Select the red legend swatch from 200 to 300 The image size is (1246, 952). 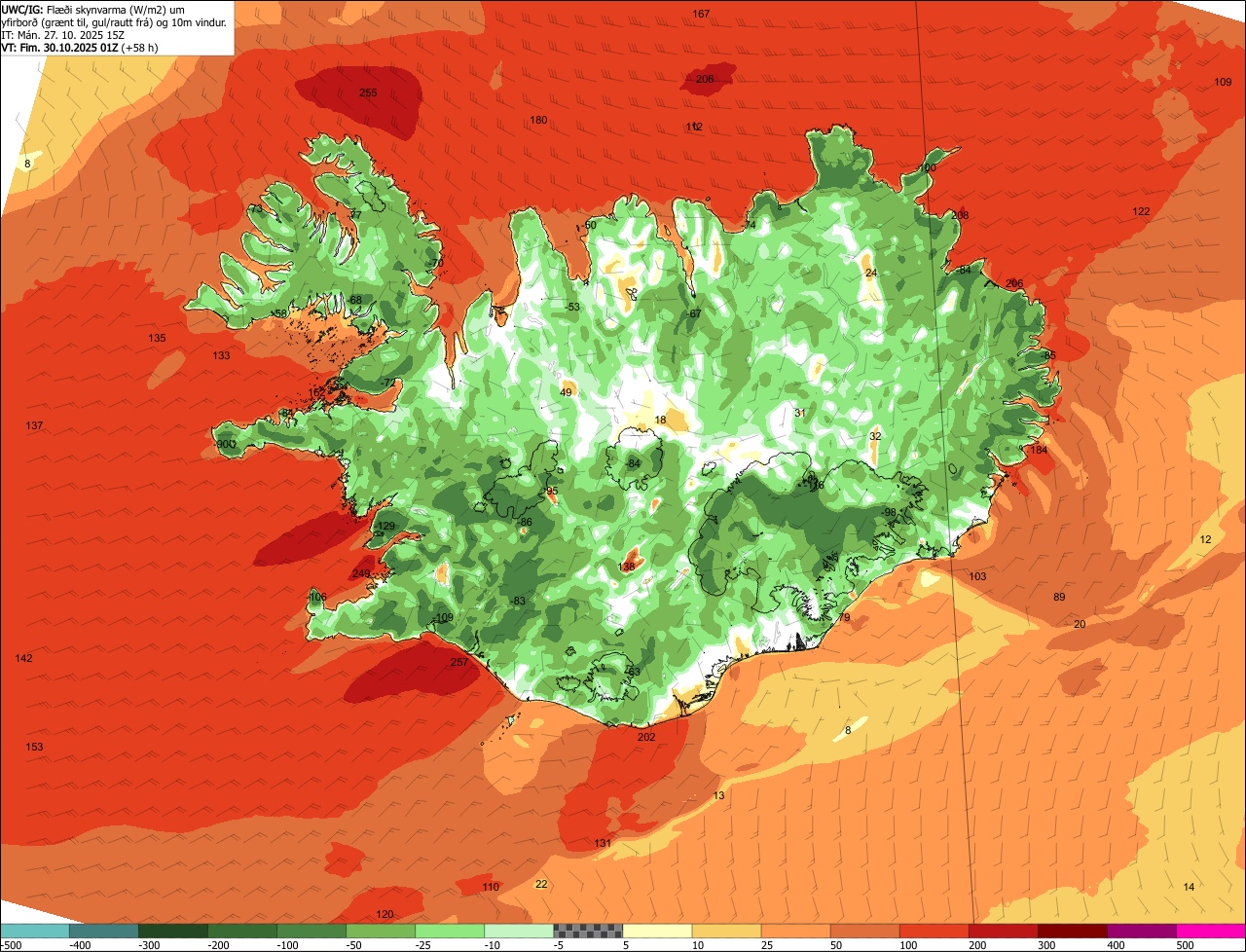click(1004, 931)
